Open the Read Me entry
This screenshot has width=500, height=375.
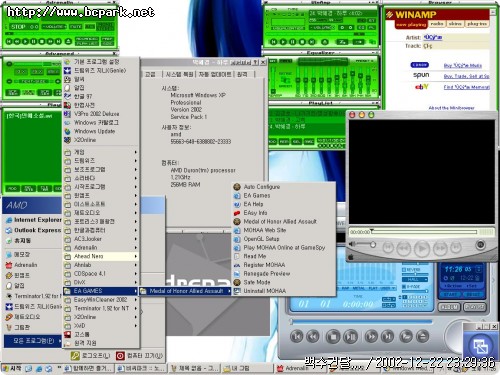tap(284, 256)
